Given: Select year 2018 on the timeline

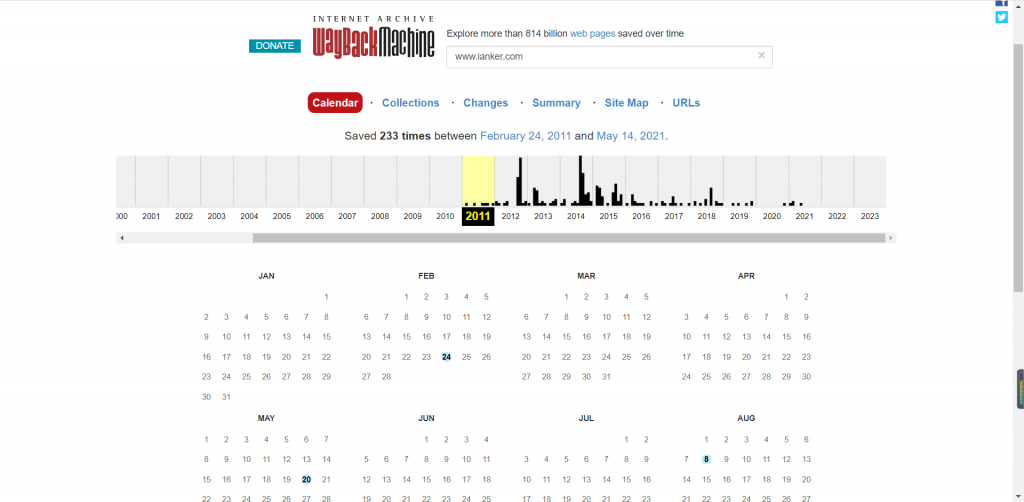Looking at the screenshot, I should point(707,216).
